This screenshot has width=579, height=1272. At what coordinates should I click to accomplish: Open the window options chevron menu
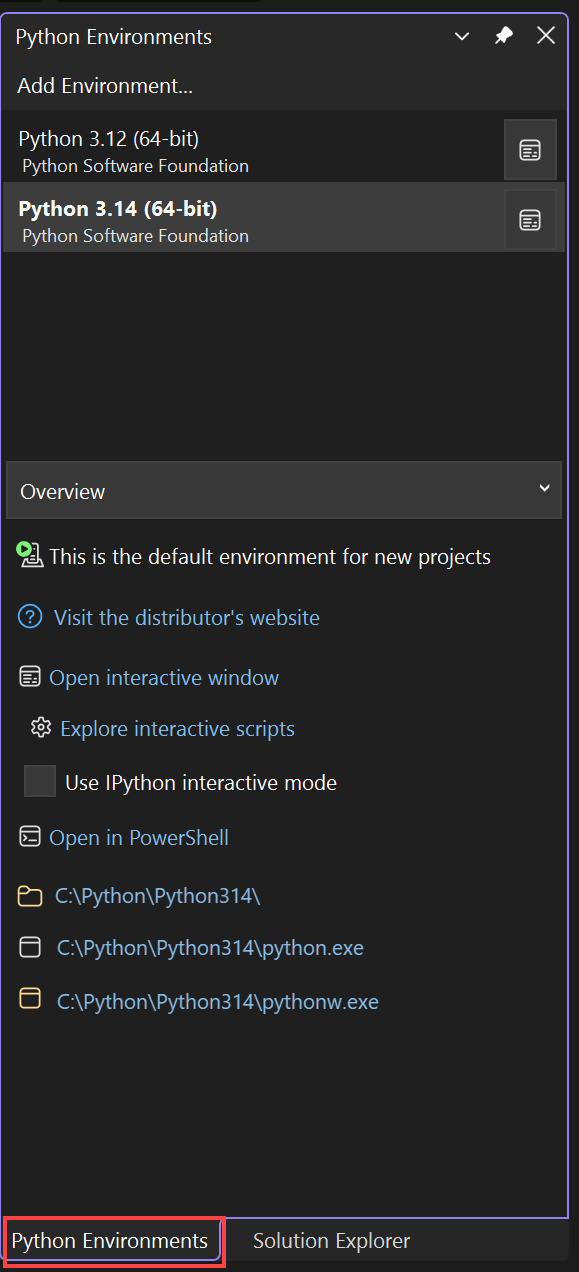tap(461, 35)
